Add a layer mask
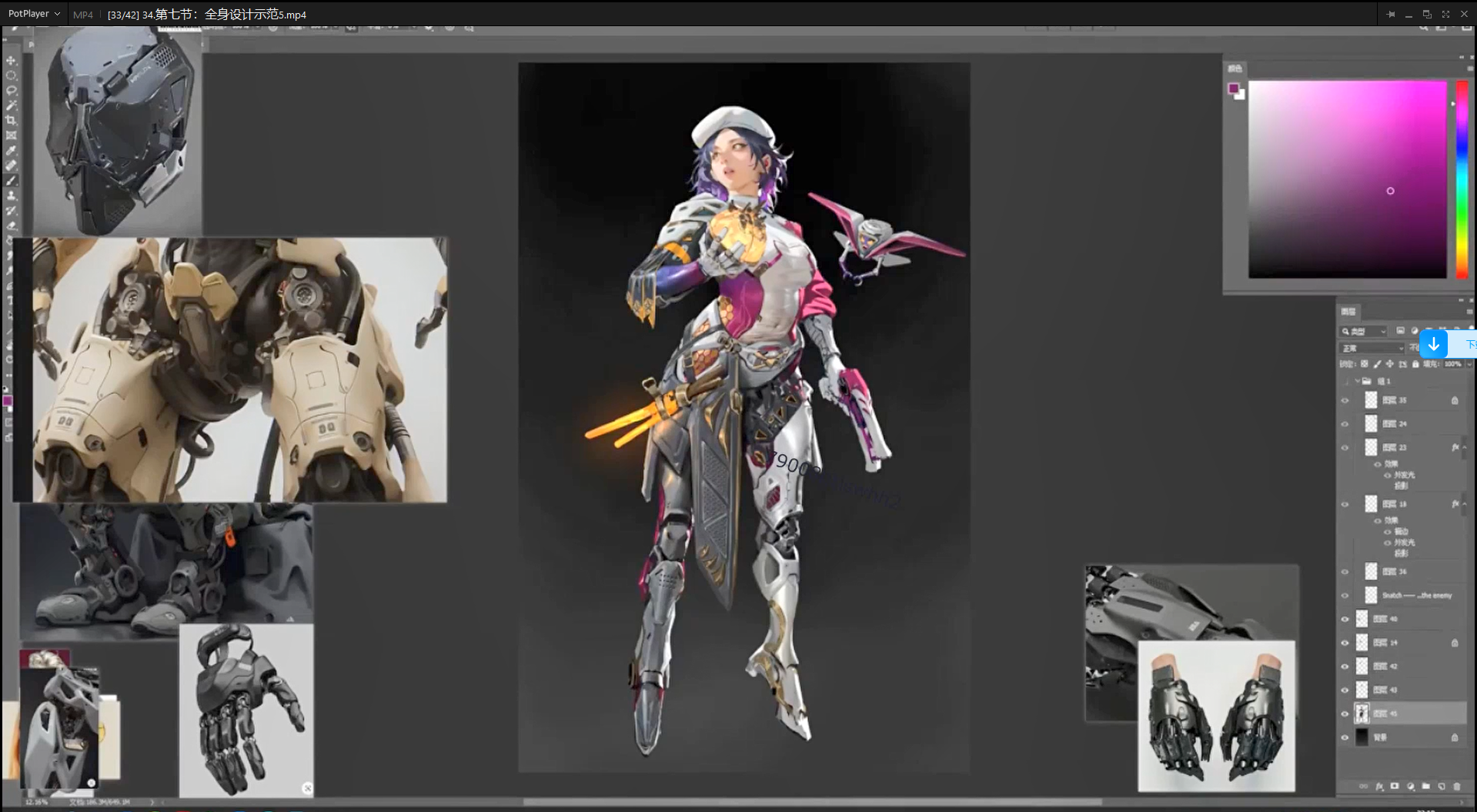Image resolution: width=1477 pixels, height=812 pixels. (x=1395, y=786)
